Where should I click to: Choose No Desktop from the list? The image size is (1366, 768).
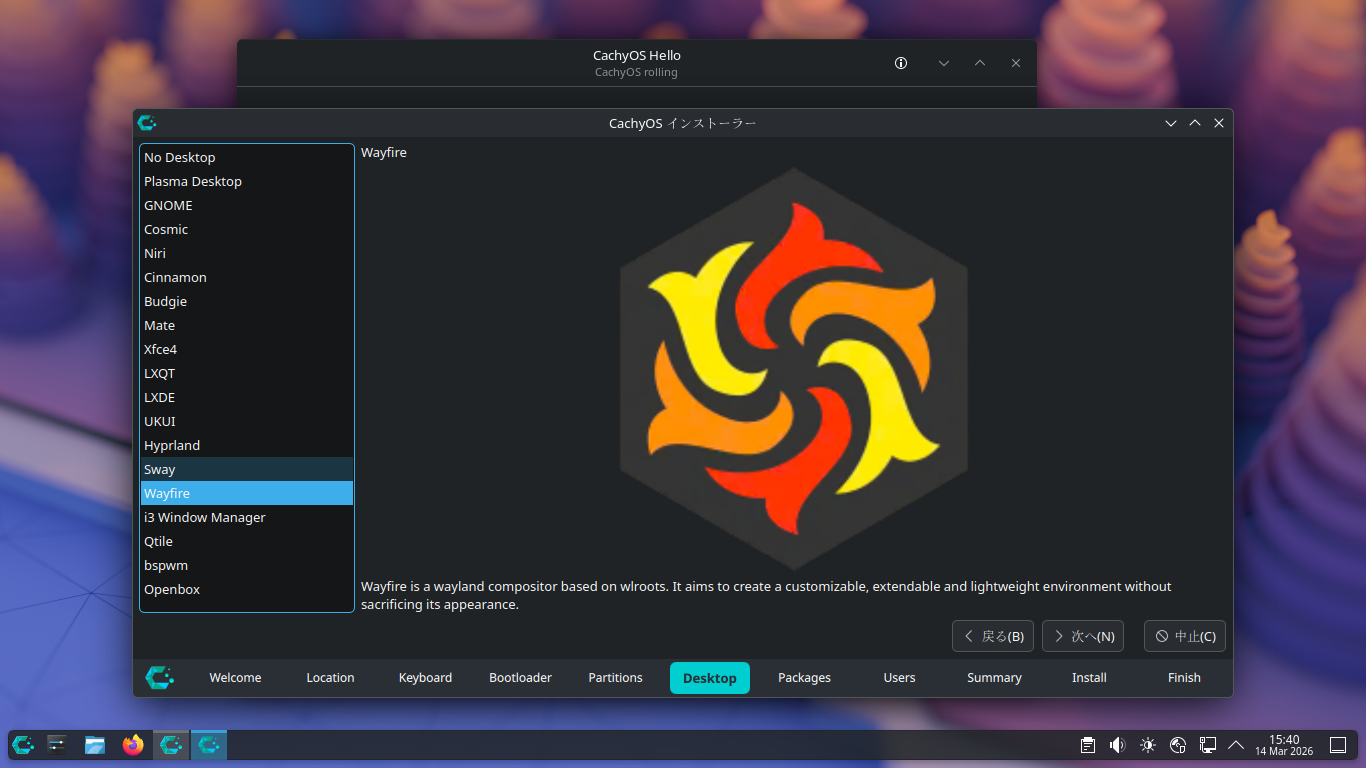click(247, 157)
